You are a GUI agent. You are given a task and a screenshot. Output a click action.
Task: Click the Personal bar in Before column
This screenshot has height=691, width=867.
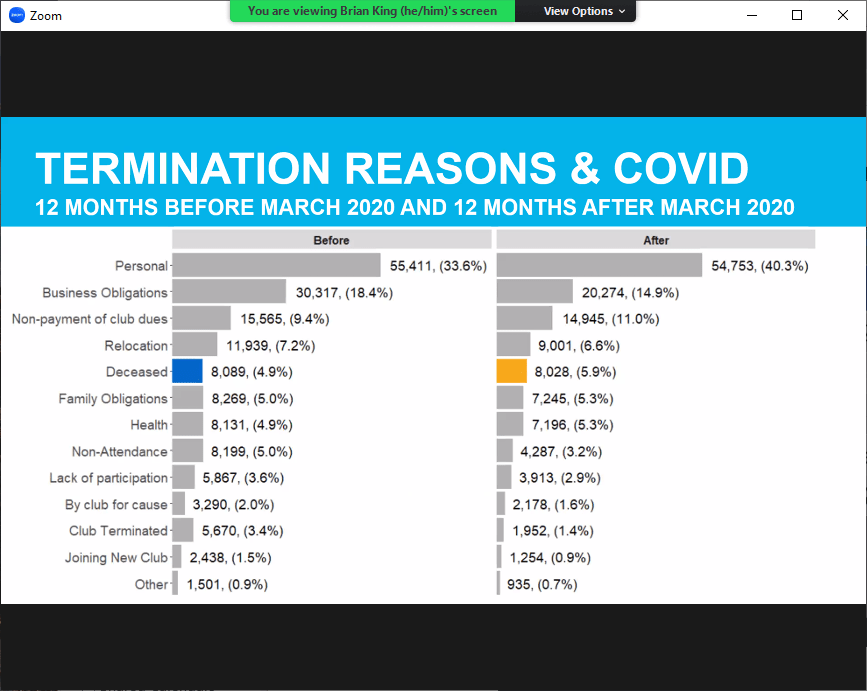[x=276, y=265]
